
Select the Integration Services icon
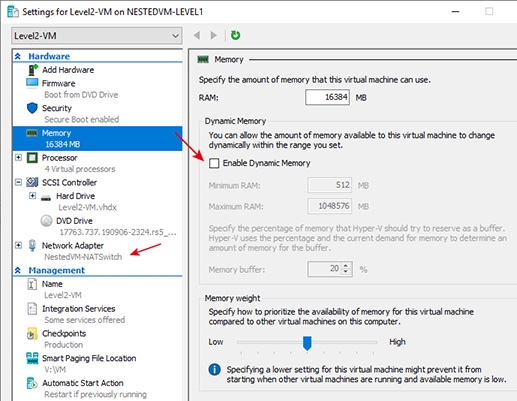tap(32, 309)
